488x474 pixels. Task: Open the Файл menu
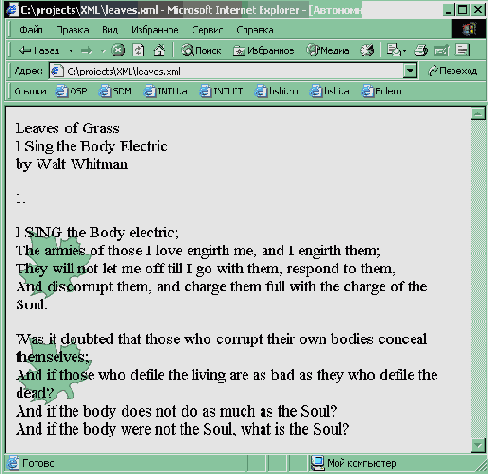click(31, 30)
